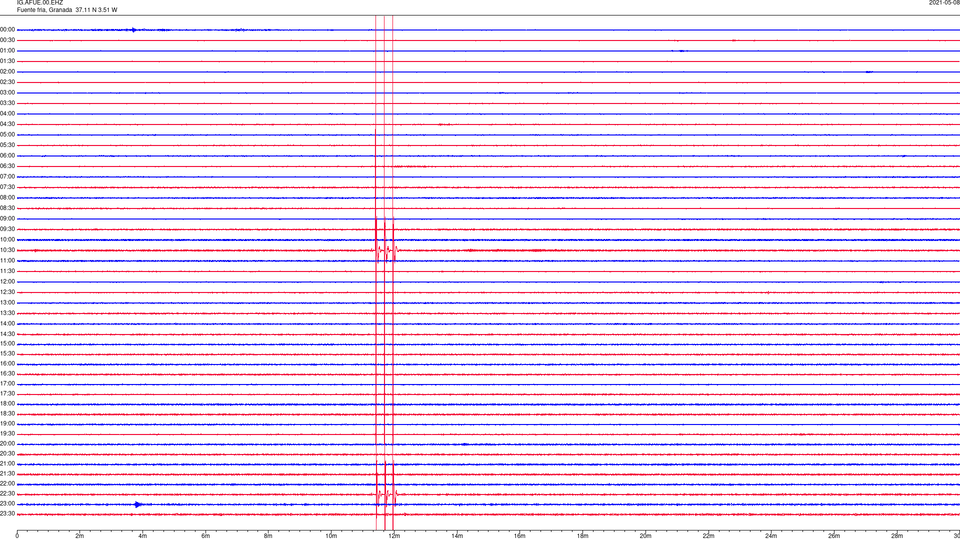
Task: Click the 04:00 trace row label
Action: [x=7, y=113]
